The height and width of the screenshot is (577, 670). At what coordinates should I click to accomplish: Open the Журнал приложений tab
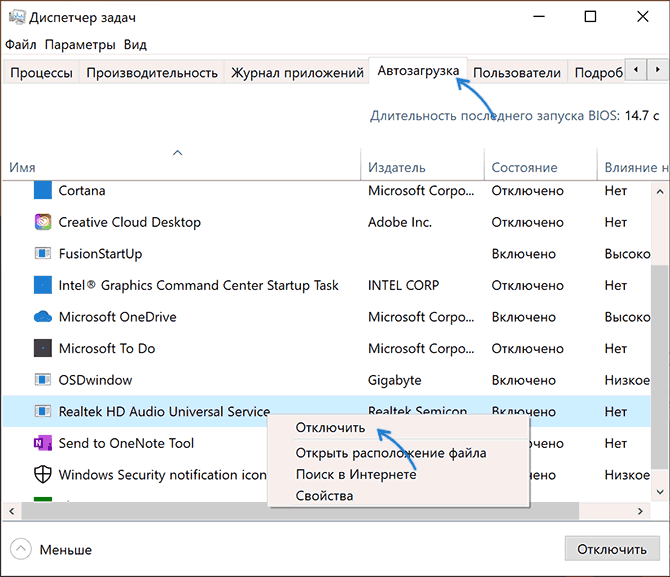click(x=297, y=72)
